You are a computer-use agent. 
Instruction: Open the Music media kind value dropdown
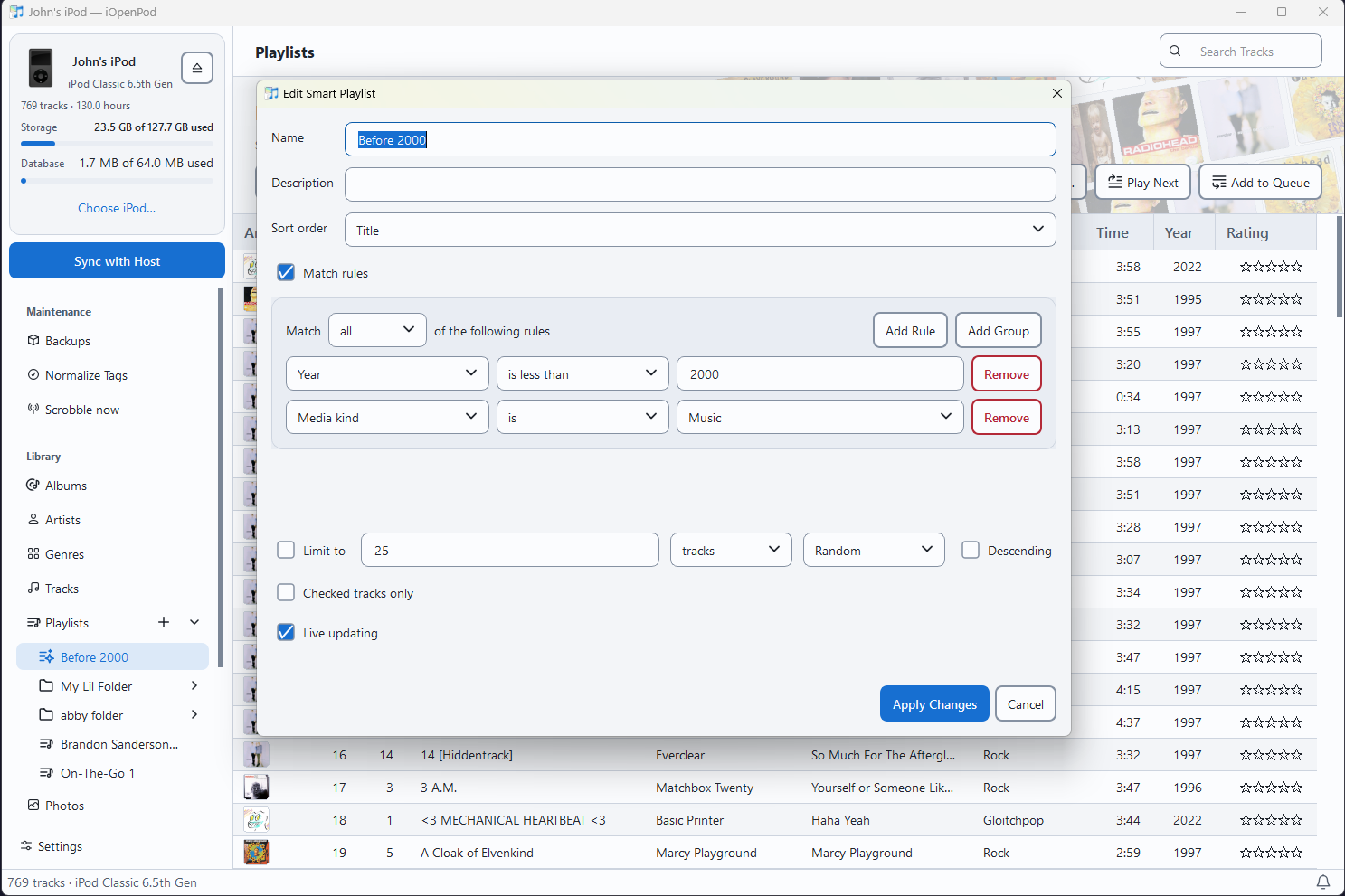point(820,417)
